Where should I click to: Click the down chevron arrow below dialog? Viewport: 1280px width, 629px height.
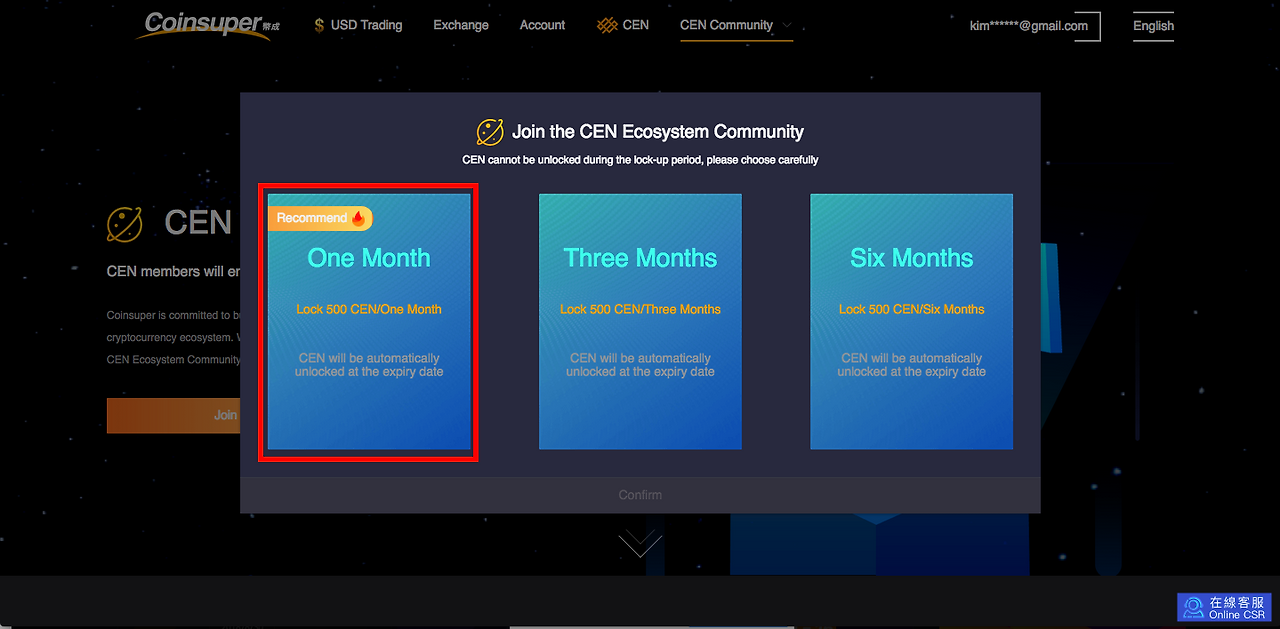point(640,544)
